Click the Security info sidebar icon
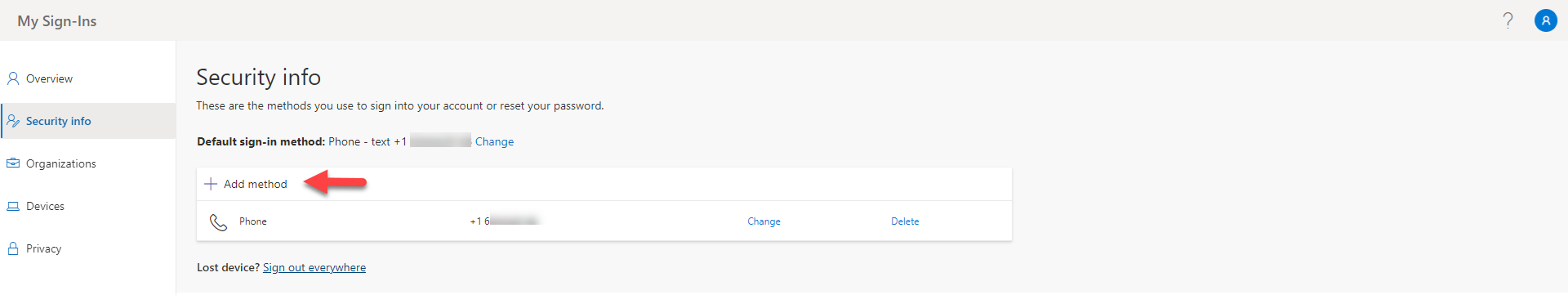1568x295 pixels. point(13,121)
